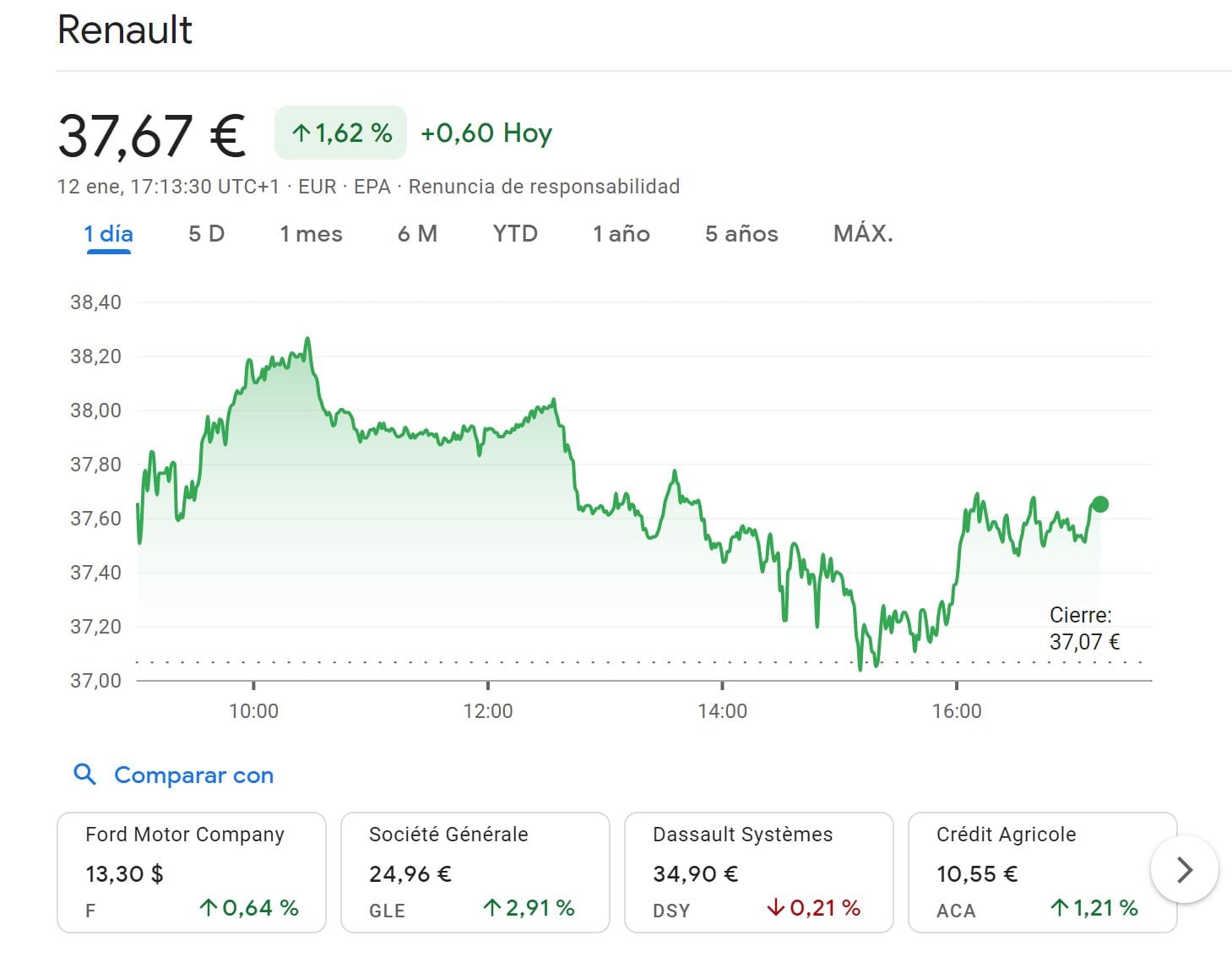Image resolution: width=1232 pixels, height=968 pixels.
Task: Open the Crédit Agricole stock card
Action: (1042, 873)
